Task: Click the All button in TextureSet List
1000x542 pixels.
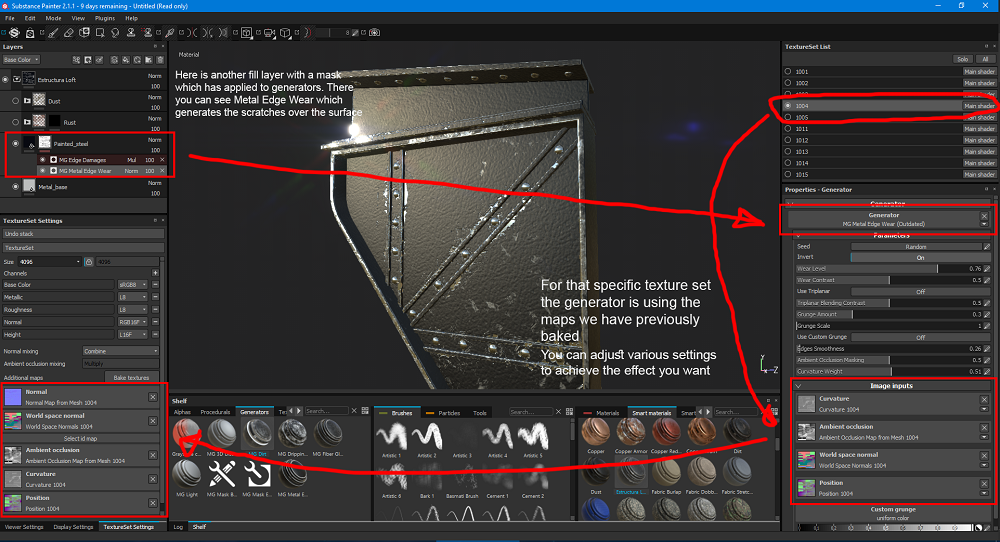Action: pyautogui.click(x=985, y=59)
